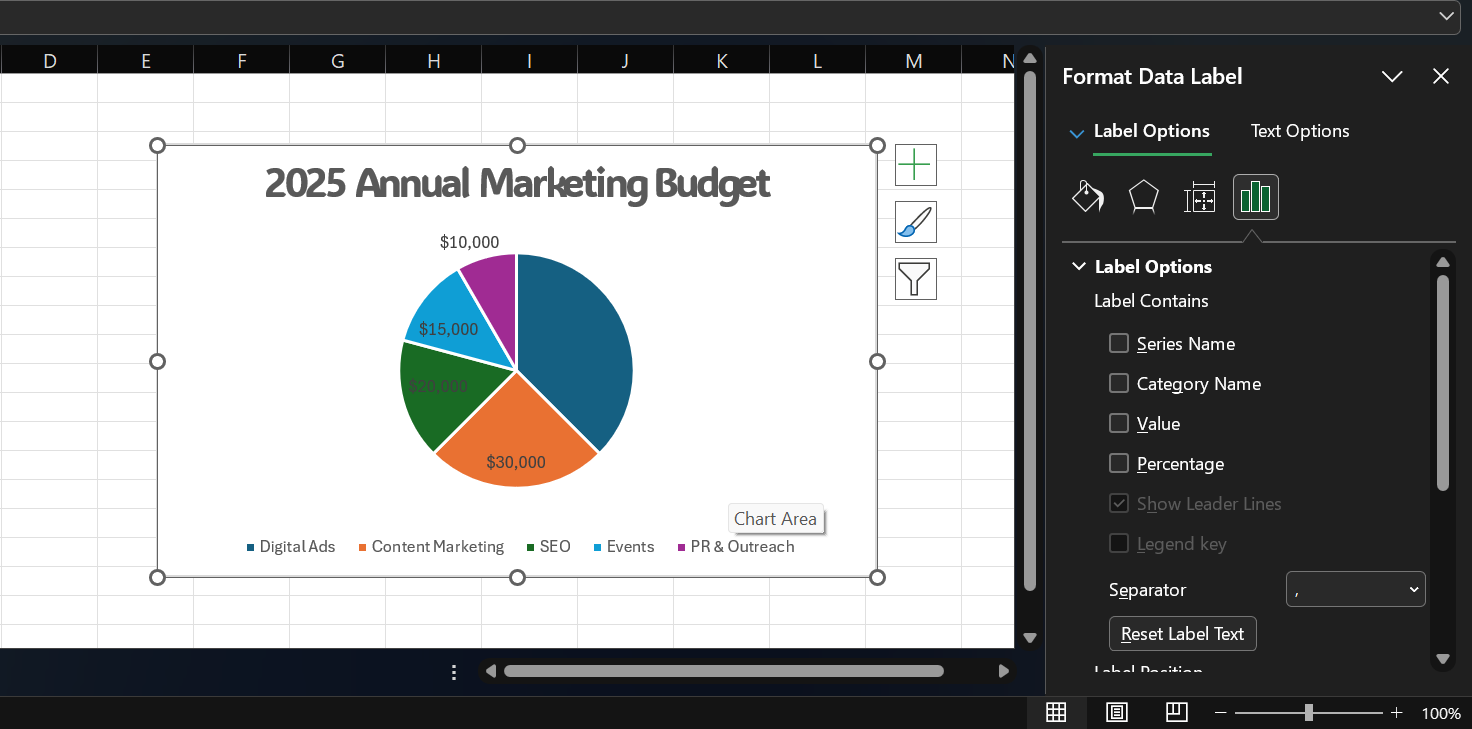Screen dimensions: 1472x729
Task: Close the Format Data Label pane
Action: pyautogui.click(x=1441, y=77)
